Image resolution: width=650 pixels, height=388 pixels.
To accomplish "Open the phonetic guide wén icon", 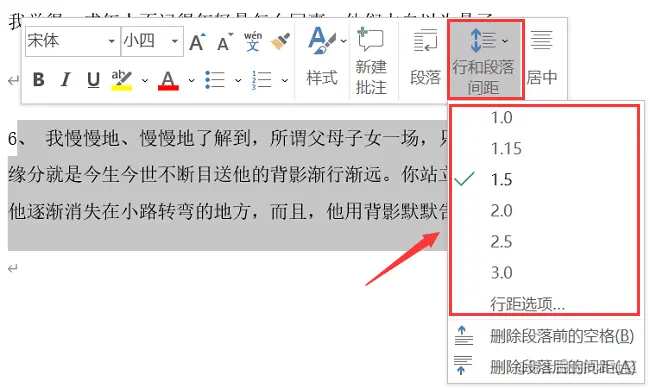I will click(x=253, y=41).
